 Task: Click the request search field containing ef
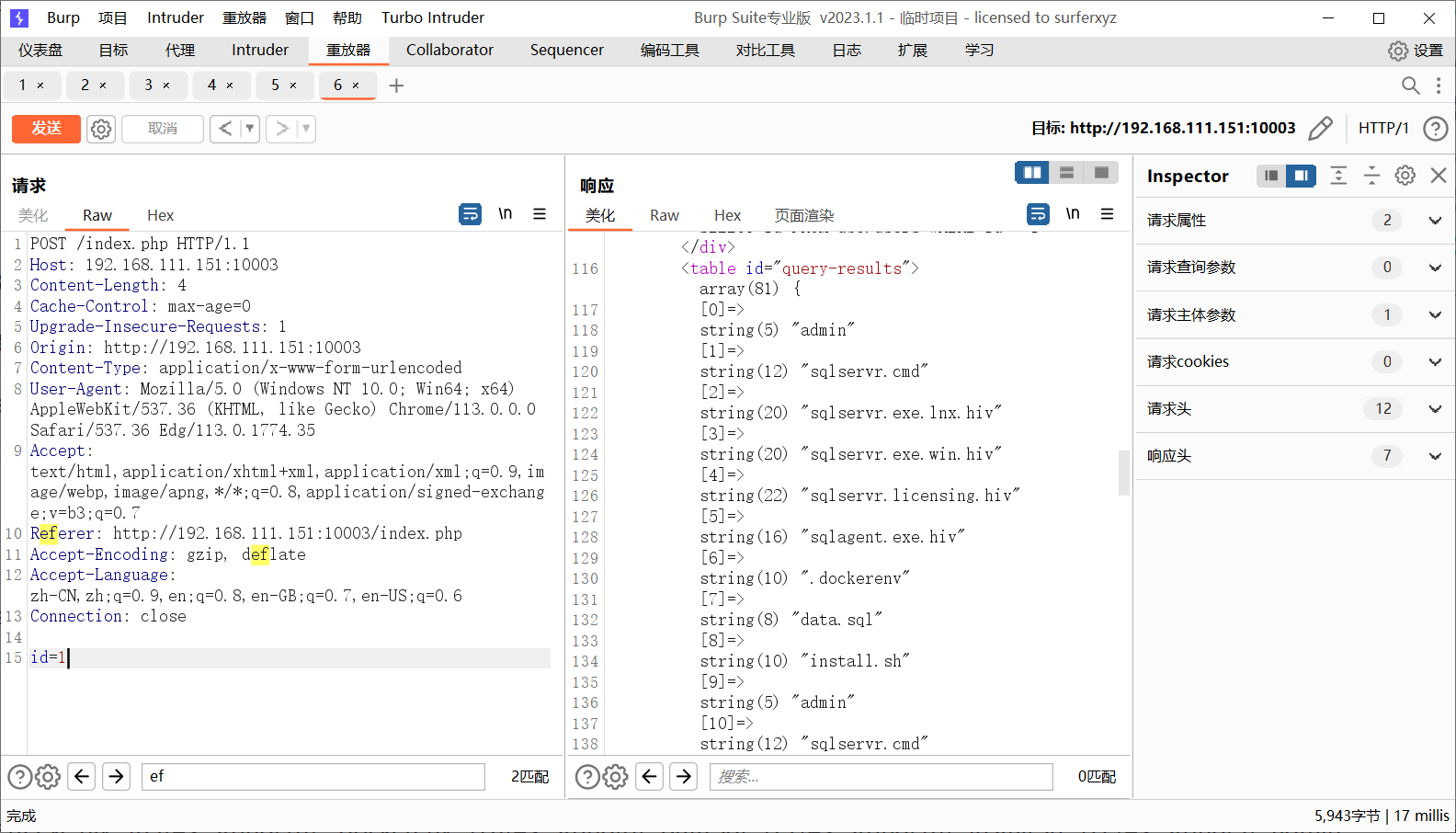coord(313,777)
